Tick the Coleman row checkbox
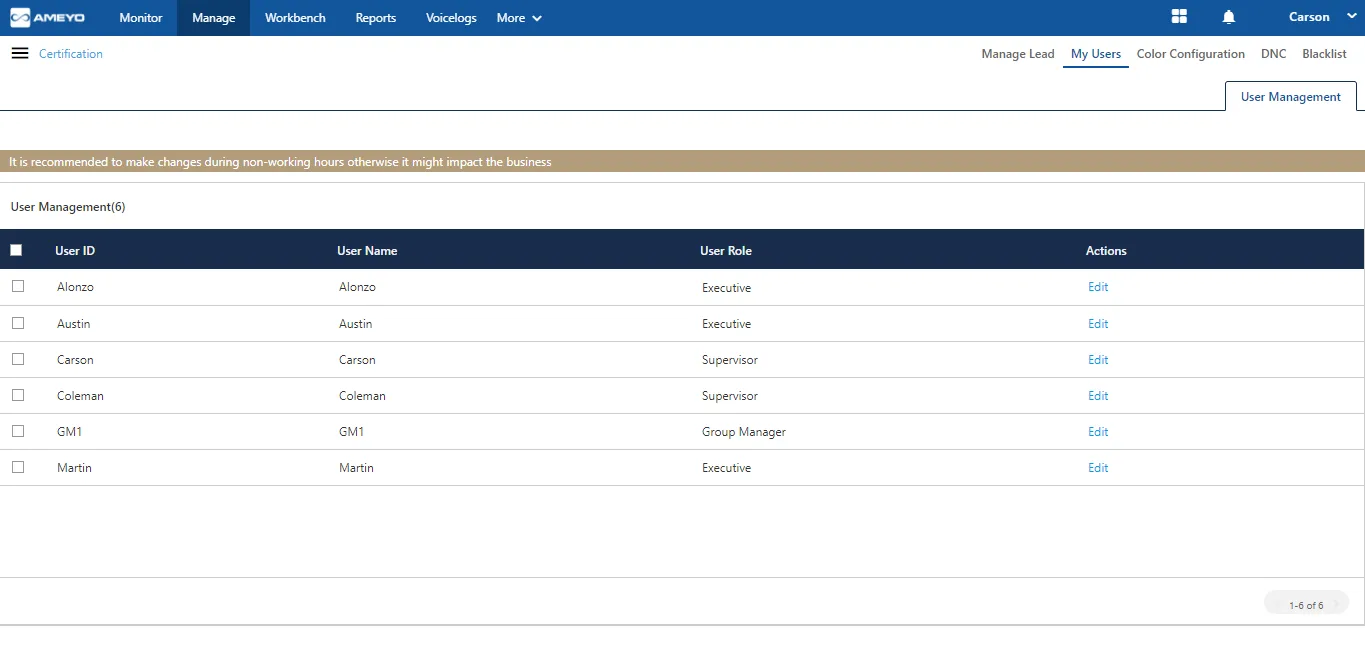1365x648 pixels. pos(18,395)
